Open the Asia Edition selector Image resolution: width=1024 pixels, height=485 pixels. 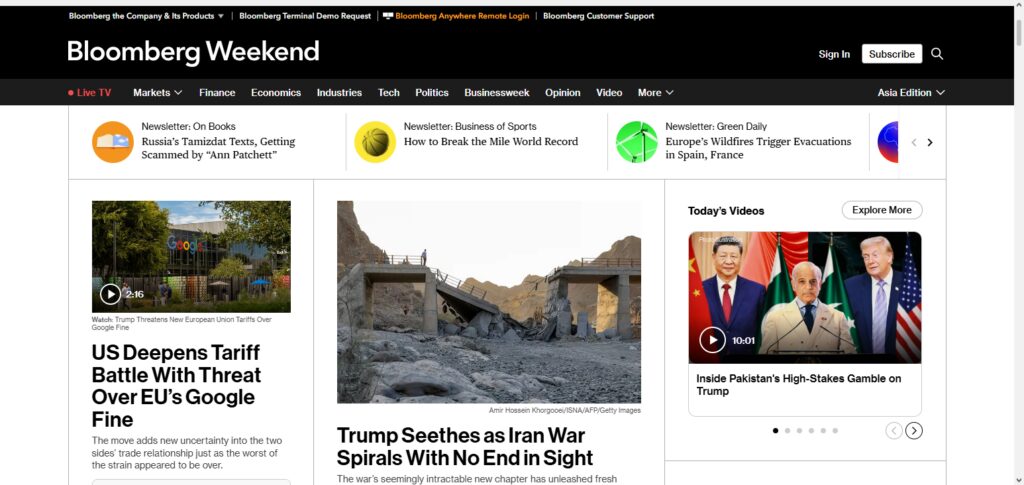click(x=911, y=93)
